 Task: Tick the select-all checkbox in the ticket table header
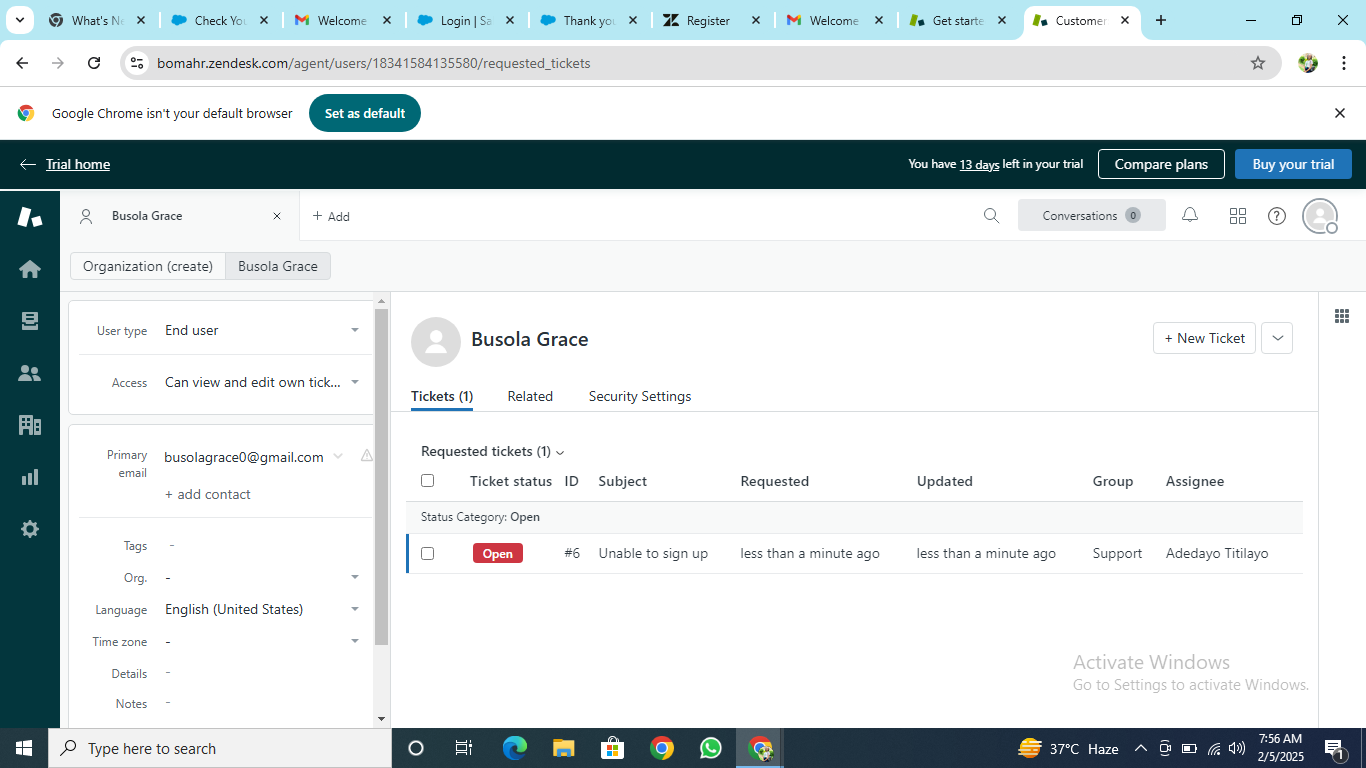428,481
